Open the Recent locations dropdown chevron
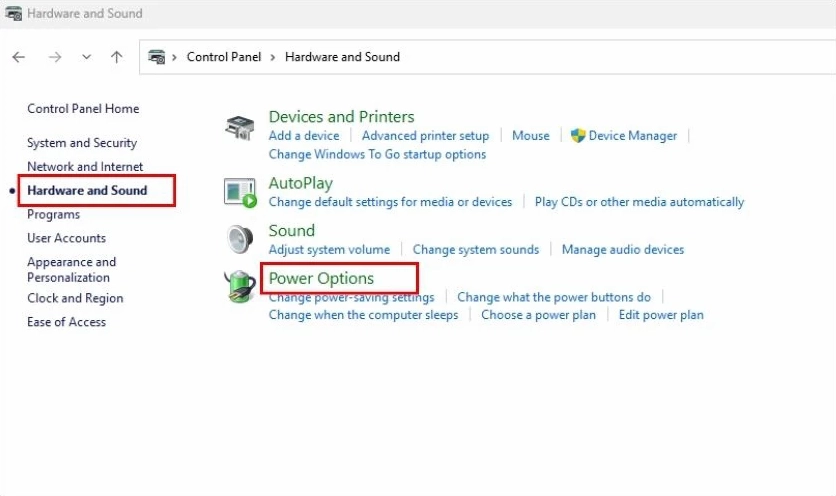This screenshot has width=836, height=496. coord(86,57)
